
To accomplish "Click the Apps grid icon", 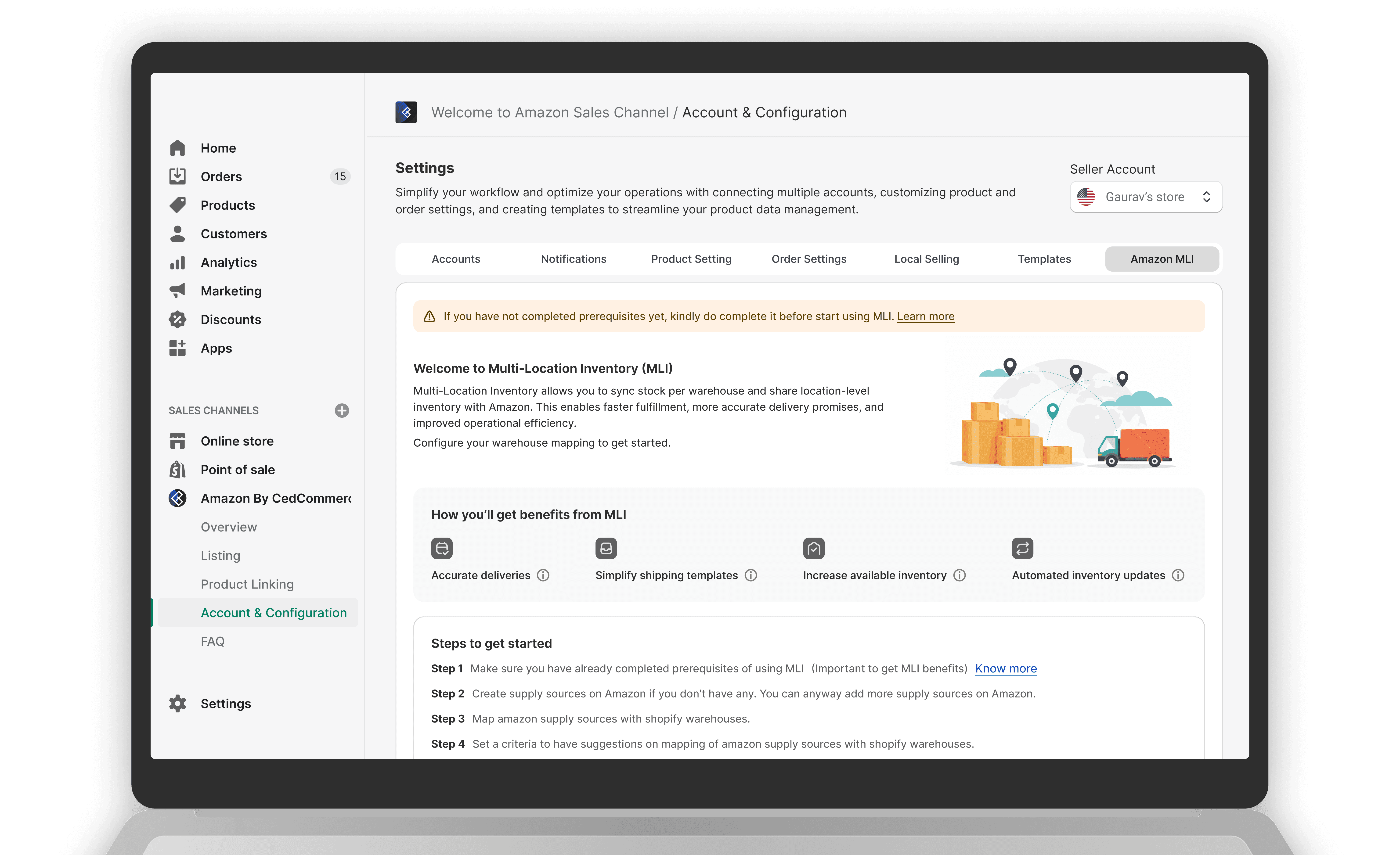I will [177, 348].
